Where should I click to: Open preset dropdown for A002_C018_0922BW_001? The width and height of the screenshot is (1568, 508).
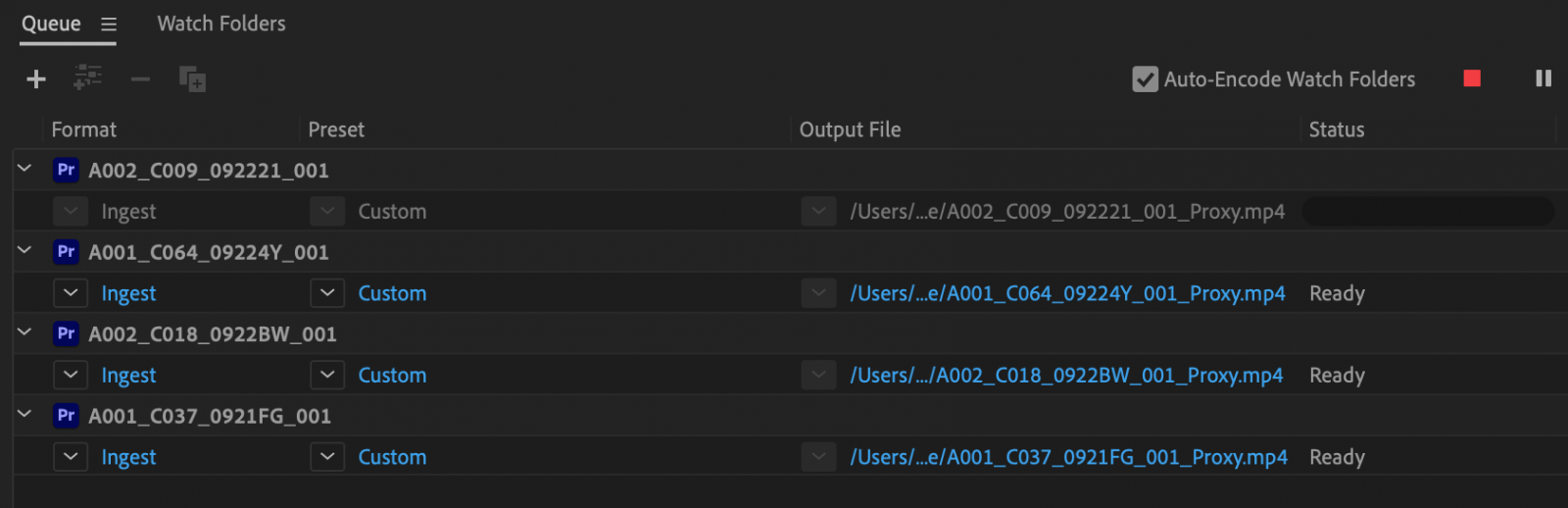[327, 375]
